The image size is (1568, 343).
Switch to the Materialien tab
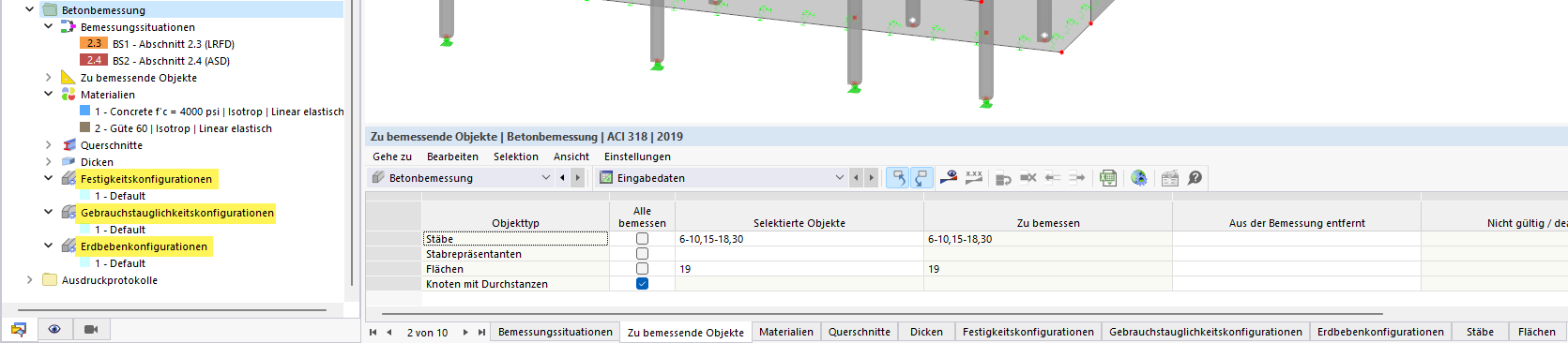coord(786,332)
